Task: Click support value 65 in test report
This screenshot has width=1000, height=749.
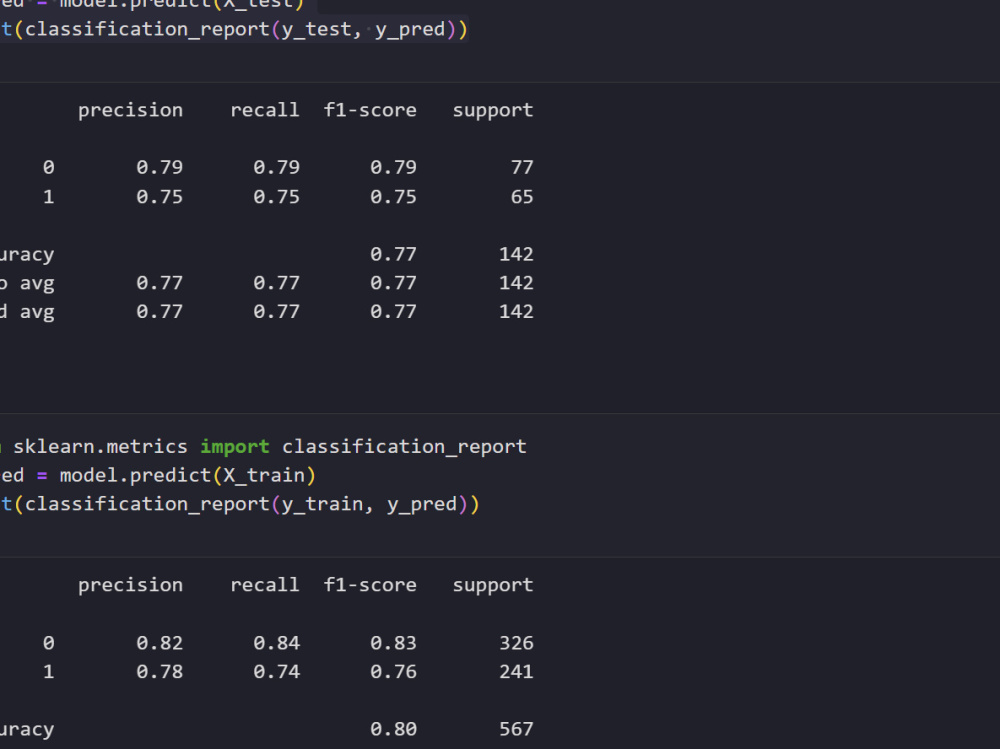Action: pos(522,197)
